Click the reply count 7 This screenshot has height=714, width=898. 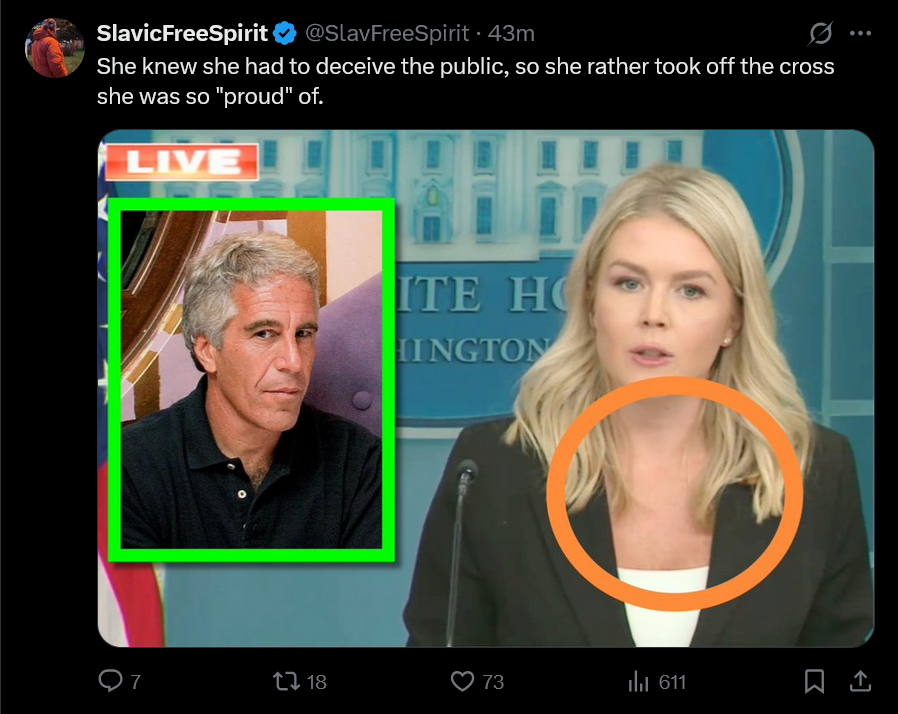coord(136,682)
